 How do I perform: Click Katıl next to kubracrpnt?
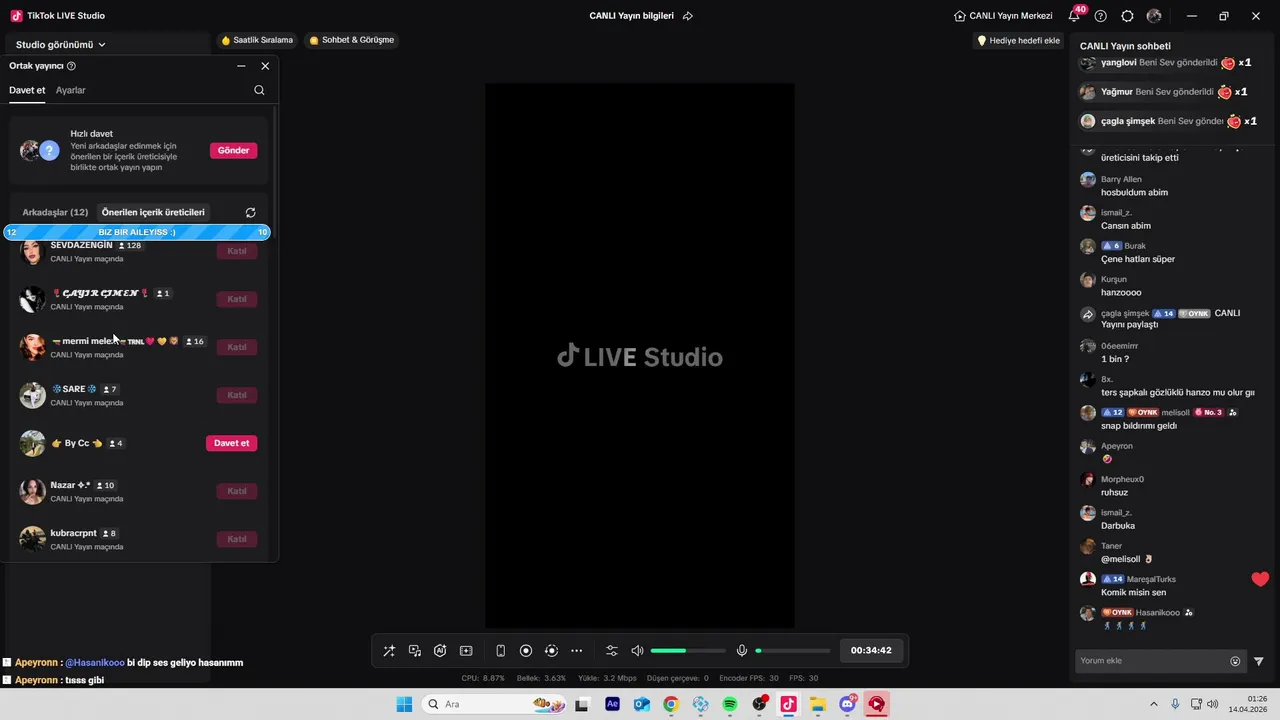coord(237,539)
